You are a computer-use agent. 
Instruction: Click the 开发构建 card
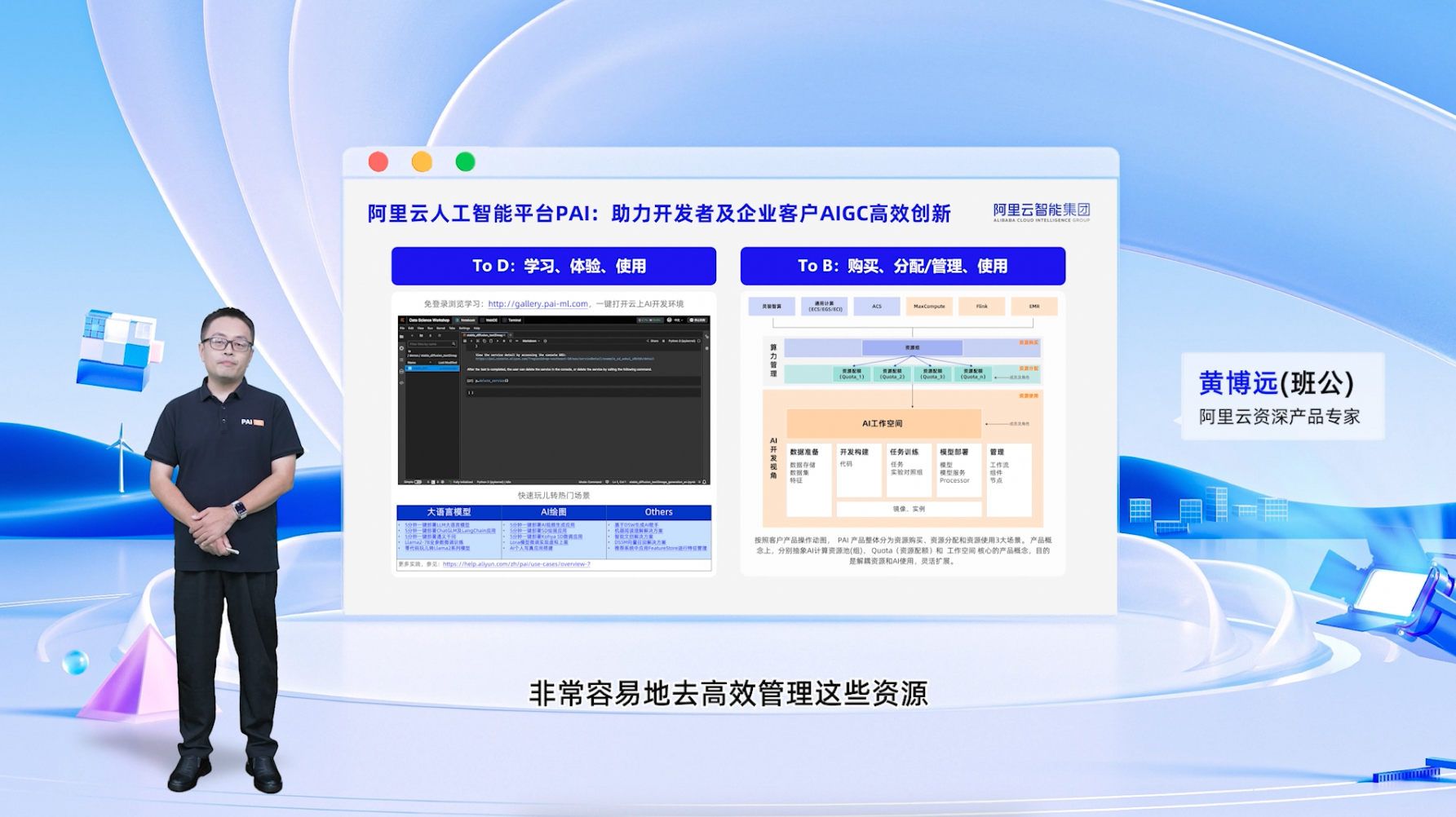pyautogui.click(x=858, y=470)
